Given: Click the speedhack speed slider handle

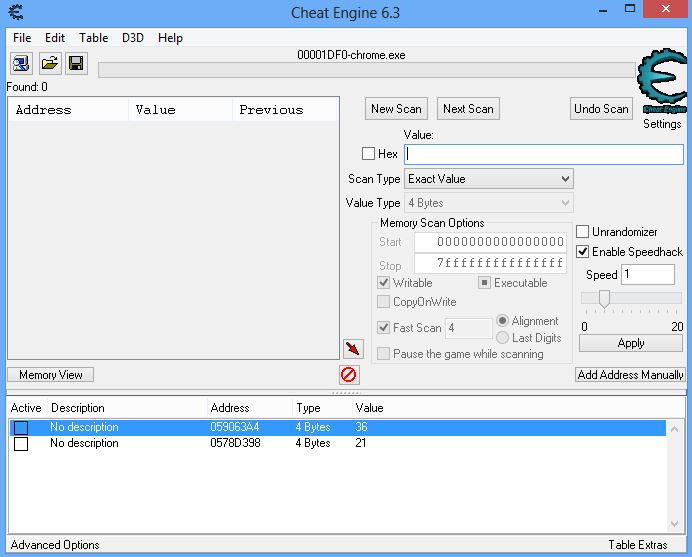Looking at the screenshot, I should coord(604,299).
